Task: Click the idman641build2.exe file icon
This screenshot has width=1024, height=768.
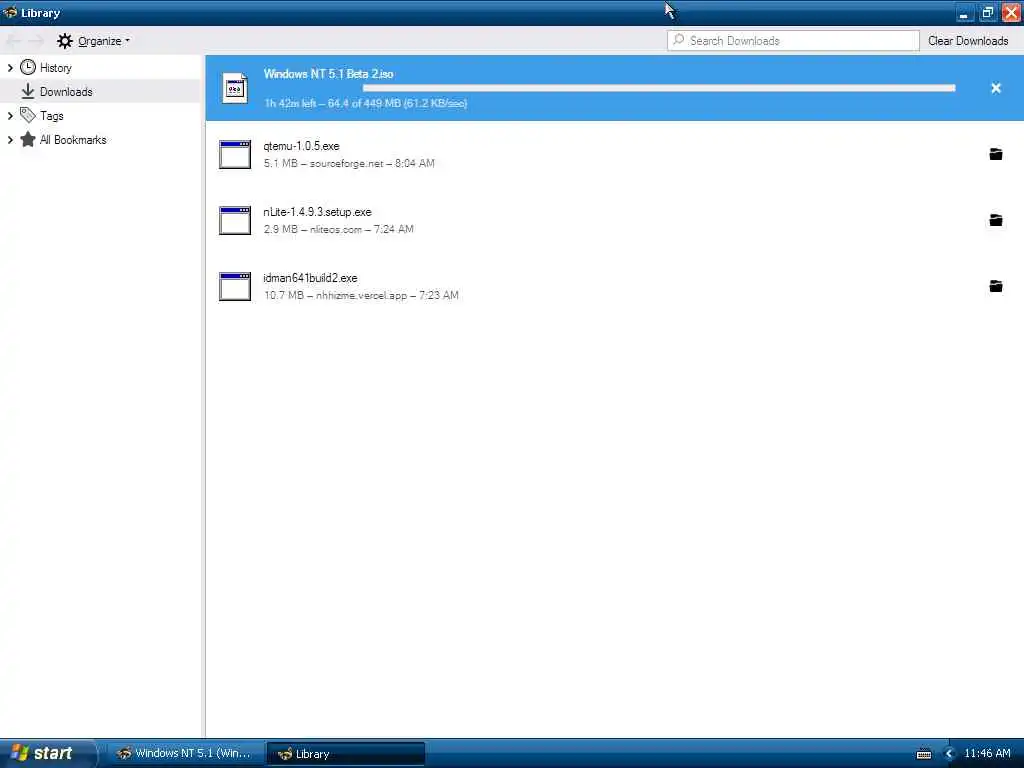Action: (x=235, y=286)
